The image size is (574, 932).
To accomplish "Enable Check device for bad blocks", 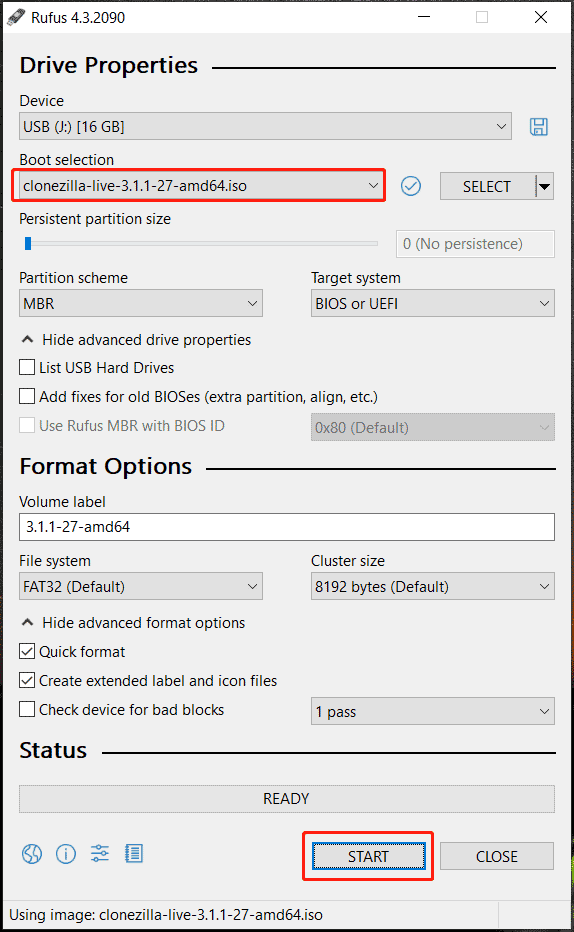I will click(x=27, y=709).
